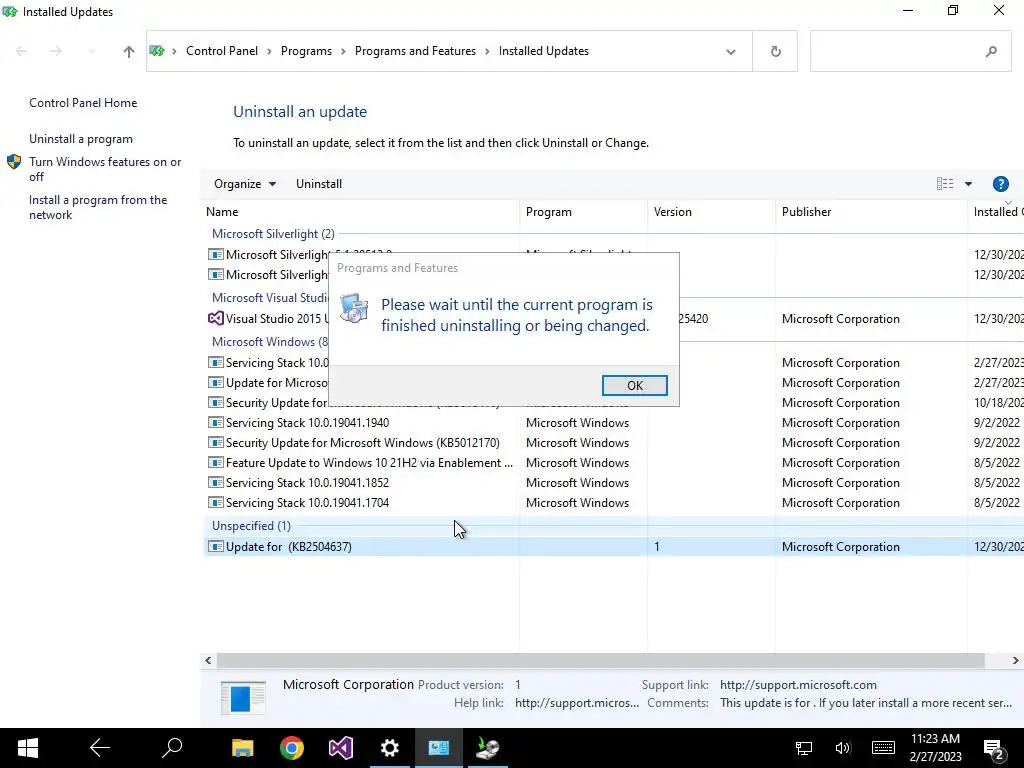Viewport: 1024px width, 768px height.
Task: Select Feature Update to Windows 10 21H2 row
Action: (x=614, y=462)
